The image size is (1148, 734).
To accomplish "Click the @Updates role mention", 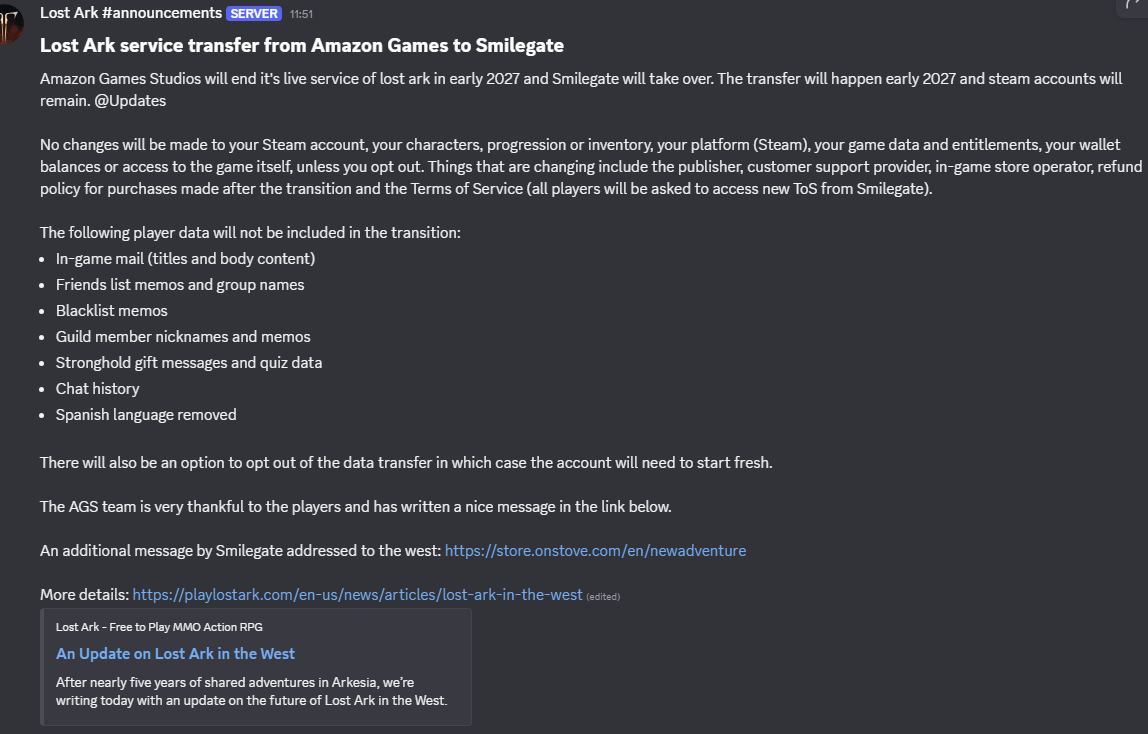I will pyautogui.click(x=130, y=101).
